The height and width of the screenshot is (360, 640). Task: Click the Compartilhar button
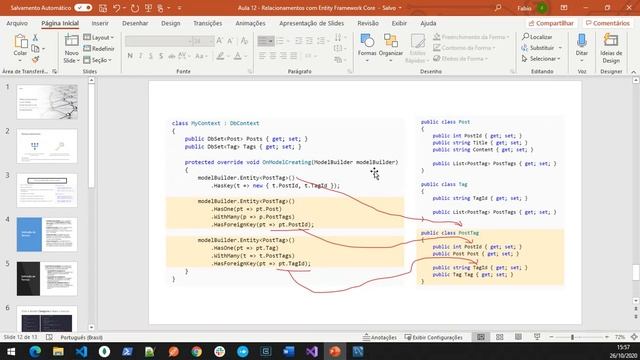pyautogui.click(x=551, y=23)
